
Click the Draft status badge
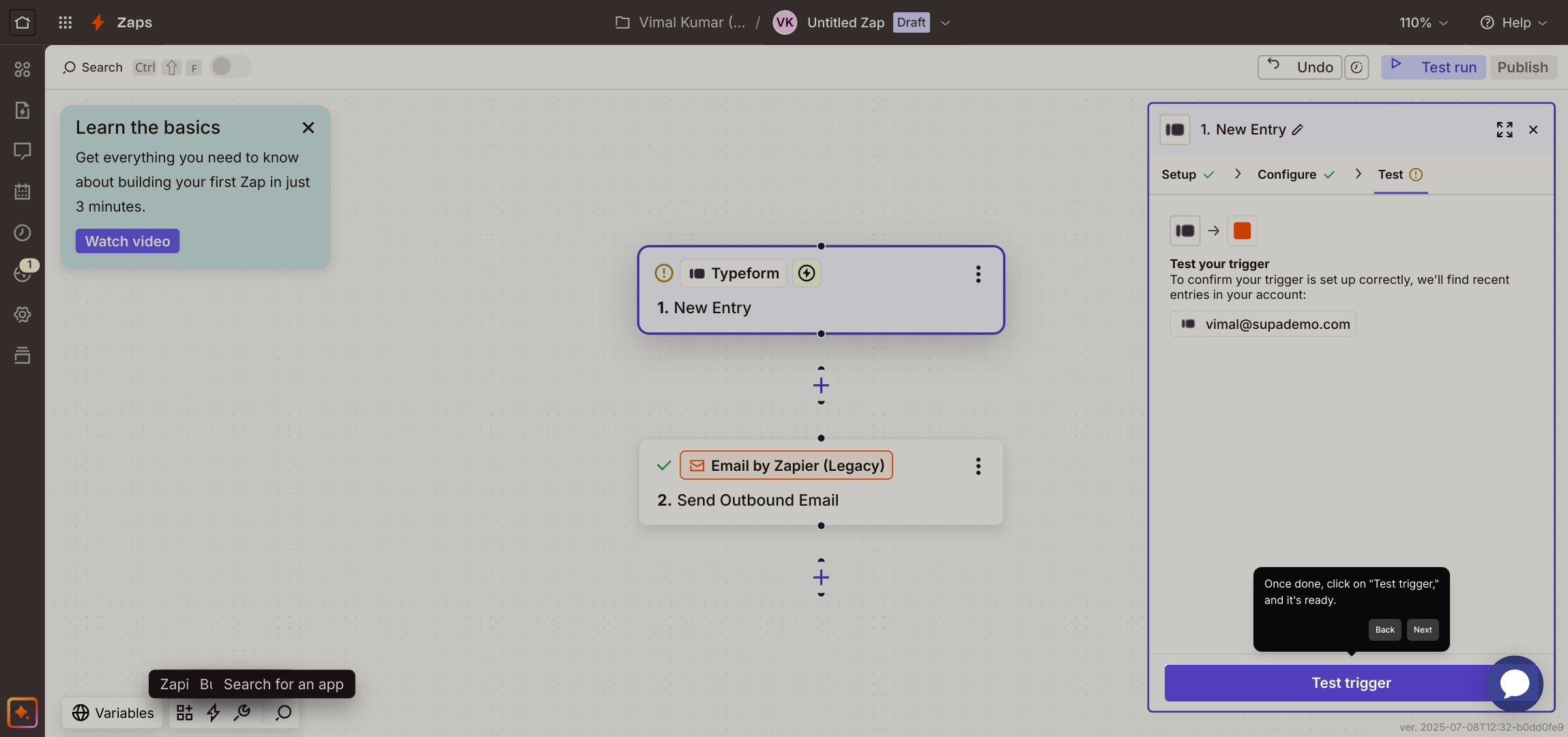[911, 23]
